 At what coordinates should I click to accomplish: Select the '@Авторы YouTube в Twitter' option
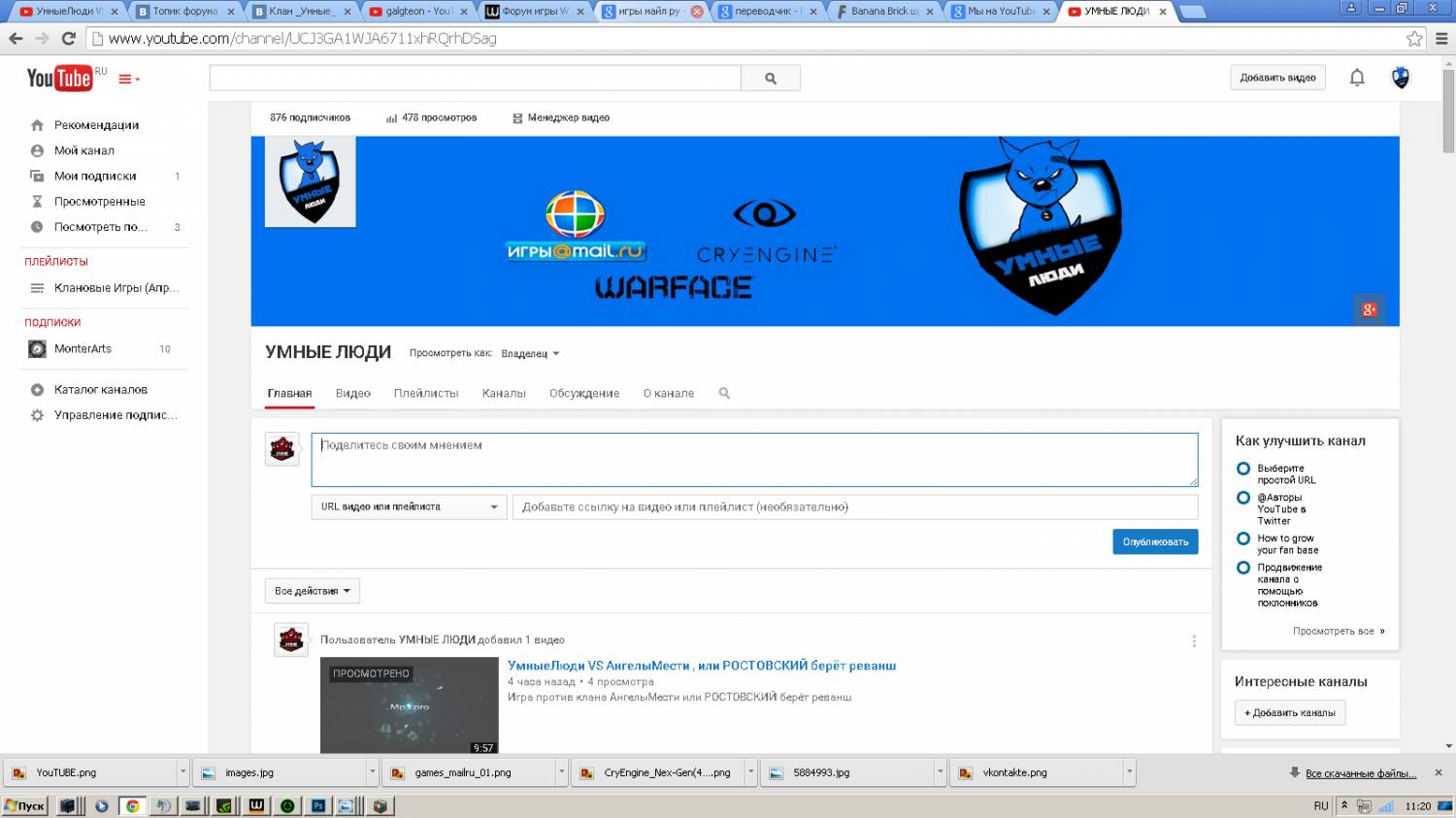1243,498
